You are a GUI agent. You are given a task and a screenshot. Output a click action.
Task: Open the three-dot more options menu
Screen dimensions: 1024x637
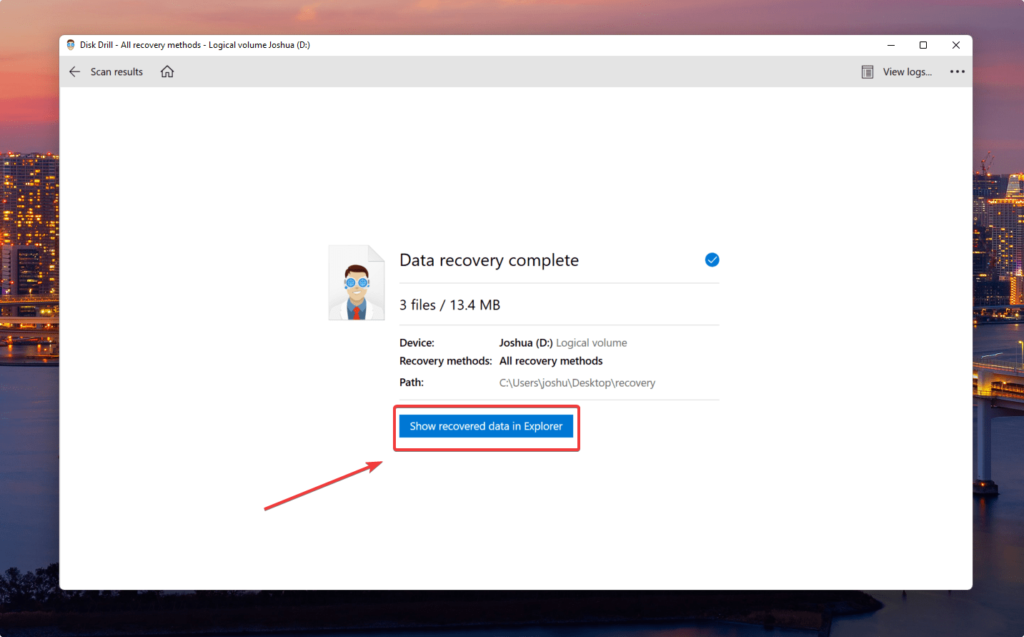[957, 72]
